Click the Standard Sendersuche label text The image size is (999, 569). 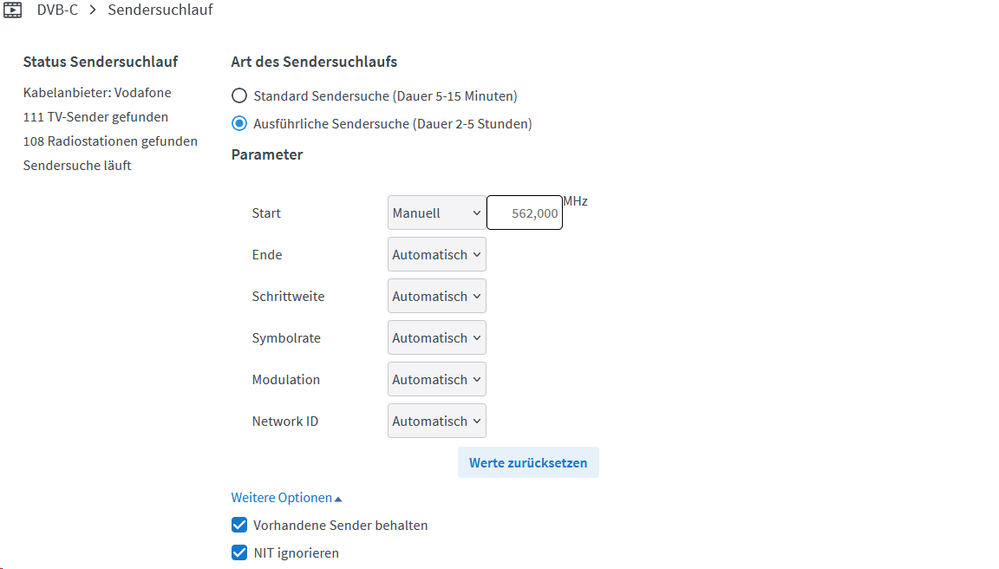point(385,96)
